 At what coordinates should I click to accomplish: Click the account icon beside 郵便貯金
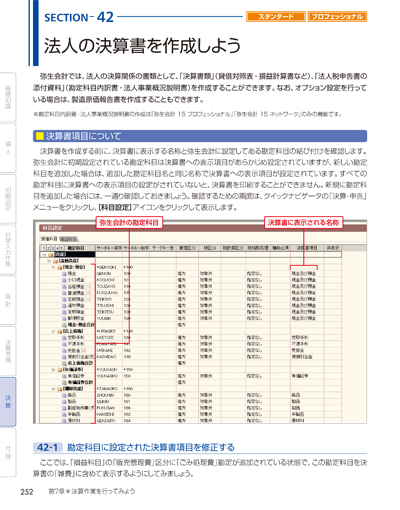click(x=64, y=318)
